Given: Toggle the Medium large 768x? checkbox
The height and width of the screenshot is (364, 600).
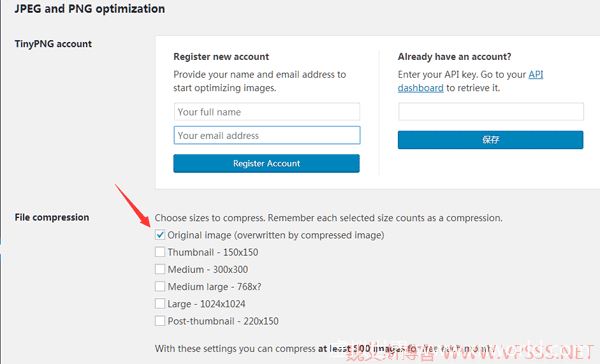Looking at the screenshot, I should (x=160, y=286).
